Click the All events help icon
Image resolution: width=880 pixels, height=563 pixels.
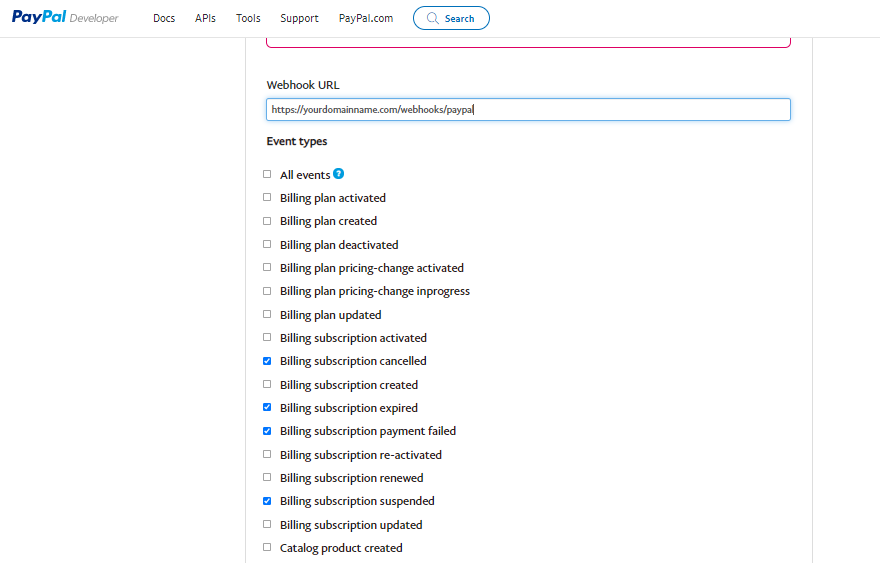339,174
